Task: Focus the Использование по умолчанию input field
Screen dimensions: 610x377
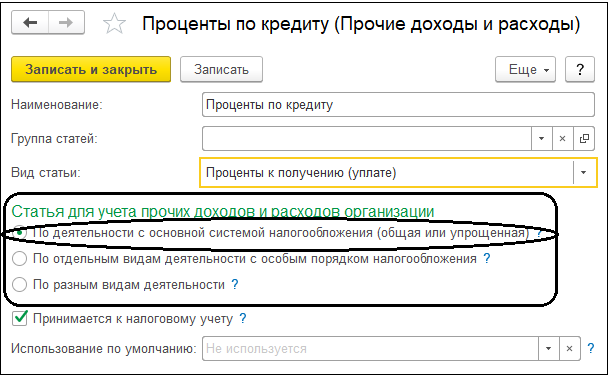Action: [370, 349]
